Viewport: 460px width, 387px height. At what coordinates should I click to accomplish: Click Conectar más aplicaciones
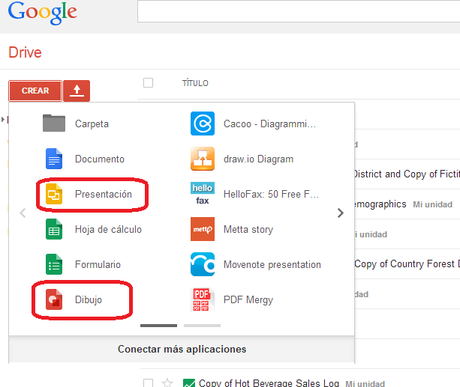tap(182, 349)
